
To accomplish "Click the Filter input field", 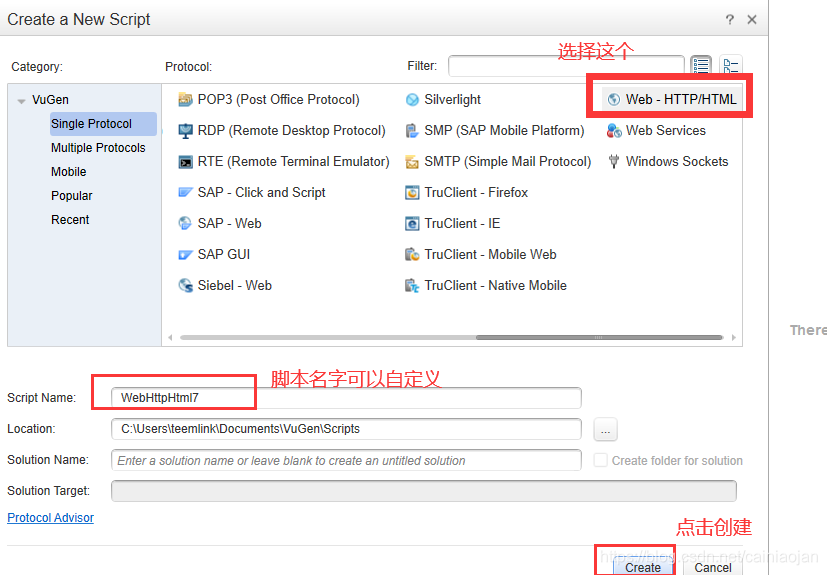I will point(566,66).
